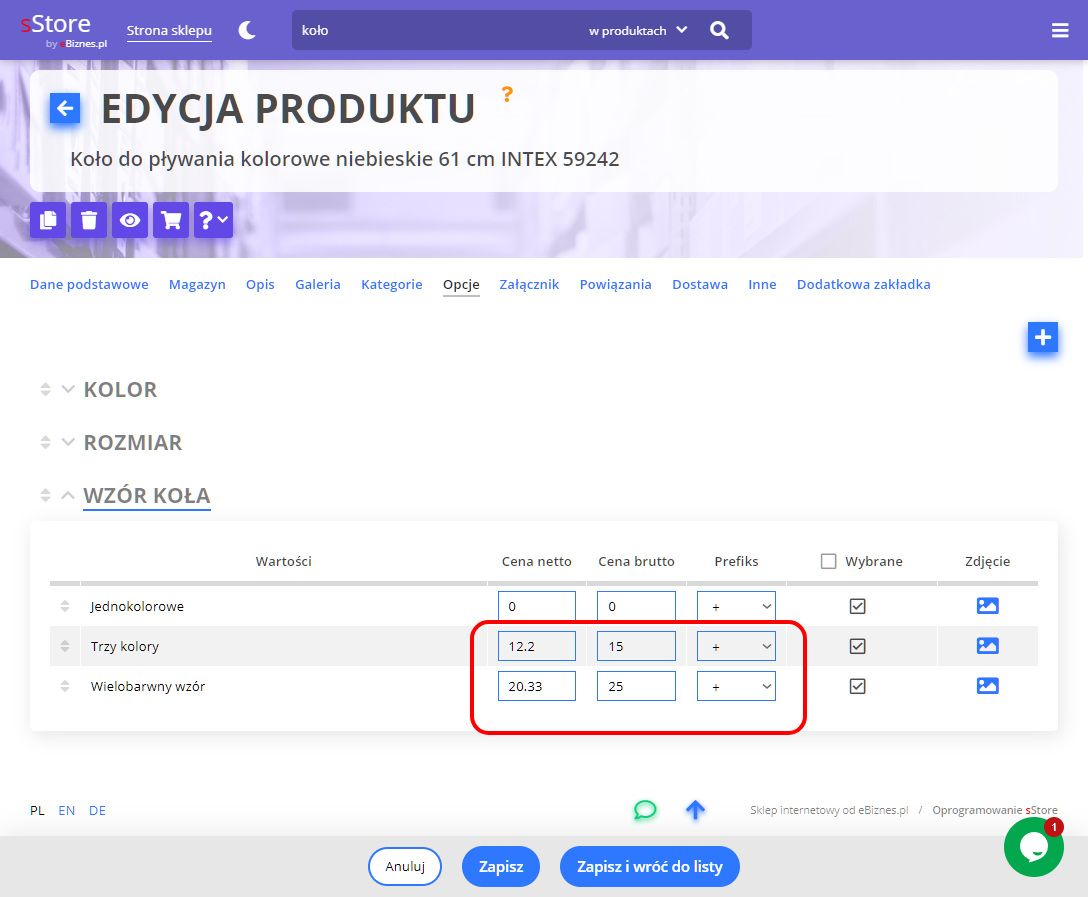The height and width of the screenshot is (897, 1088).
Task: Switch to Opis tab
Action: (x=260, y=284)
